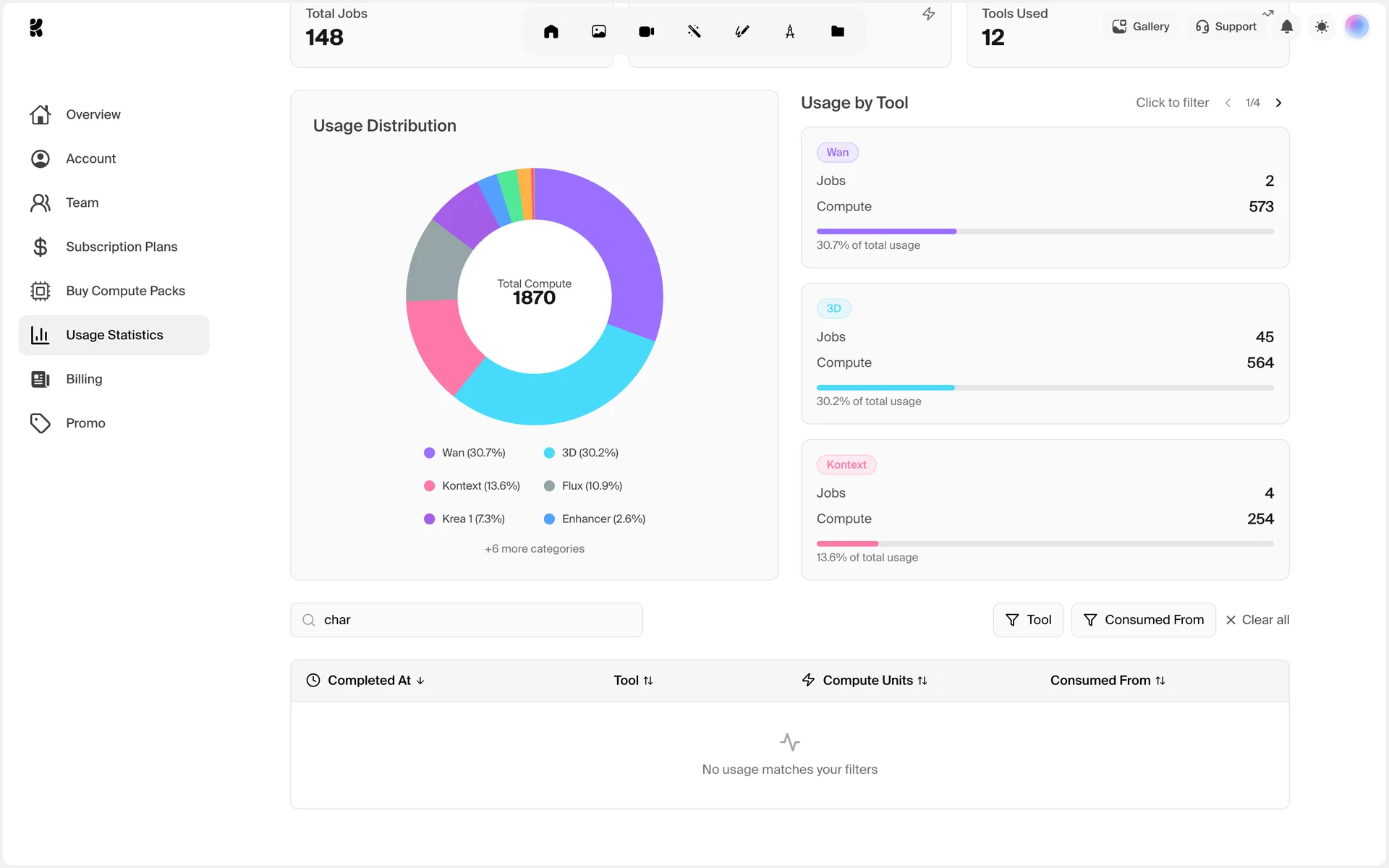
Task: Click the enhancer wand icon in toolbar
Action: 694,32
